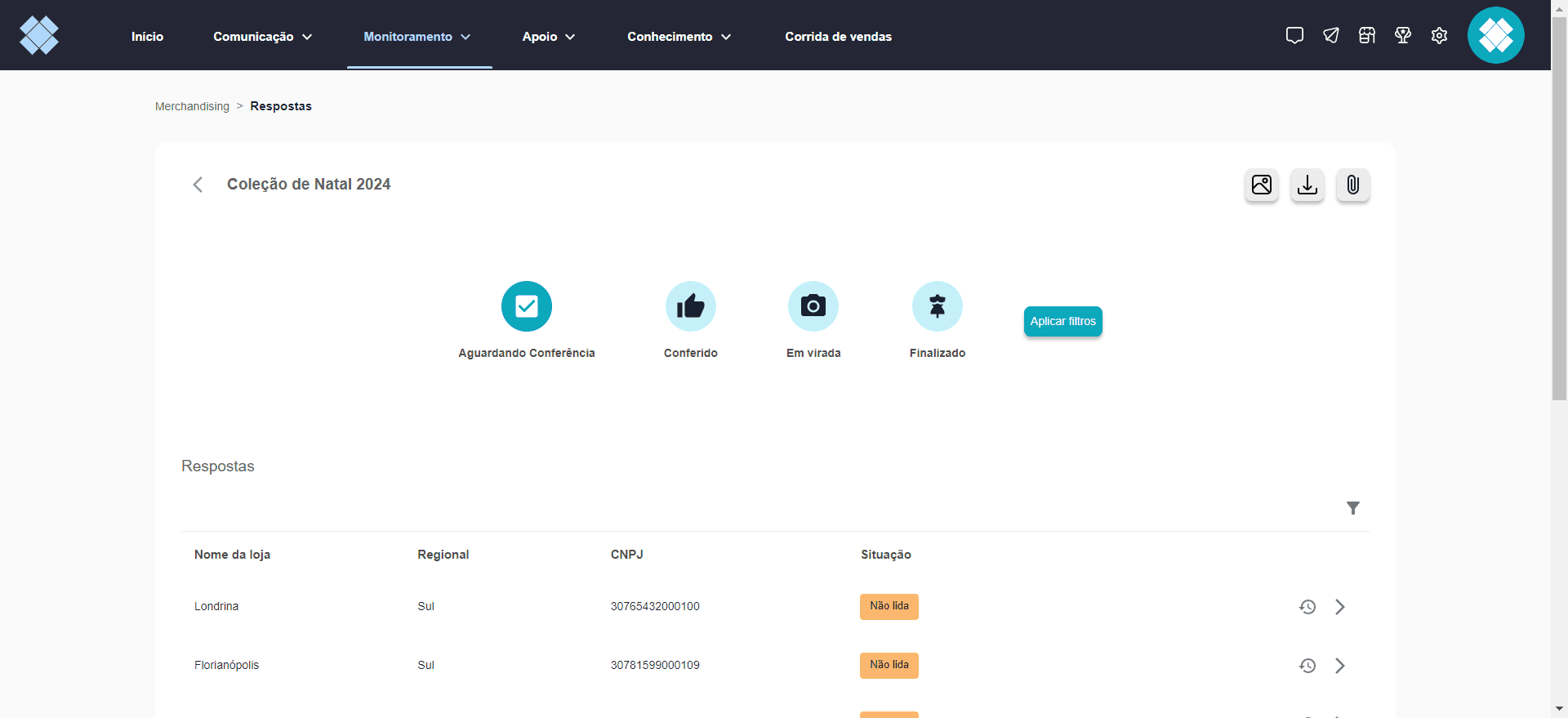Click the download responses icon

pyautogui.click(x=1307, y=185)
